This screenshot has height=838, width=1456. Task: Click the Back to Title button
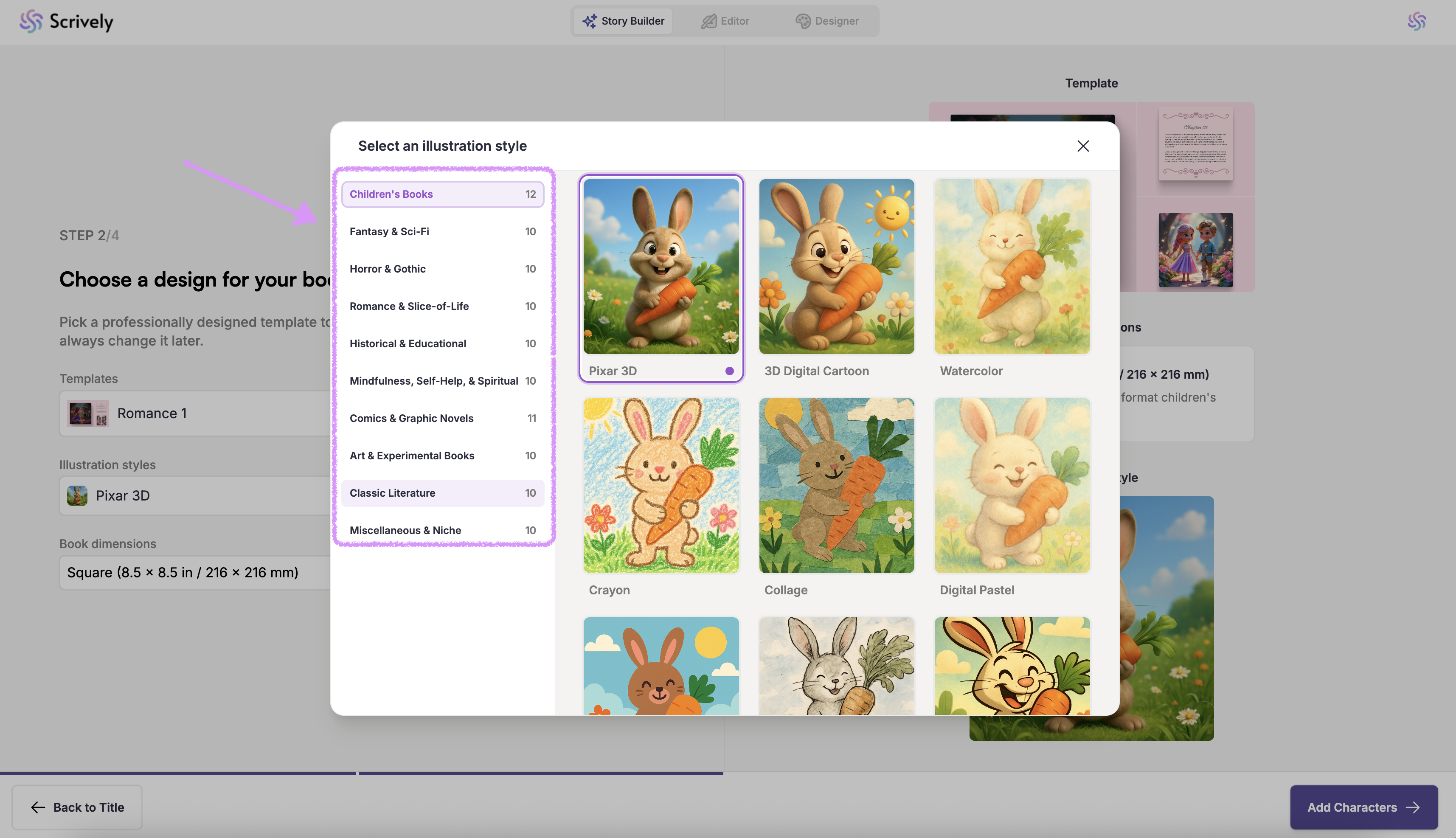coord(77,807)
